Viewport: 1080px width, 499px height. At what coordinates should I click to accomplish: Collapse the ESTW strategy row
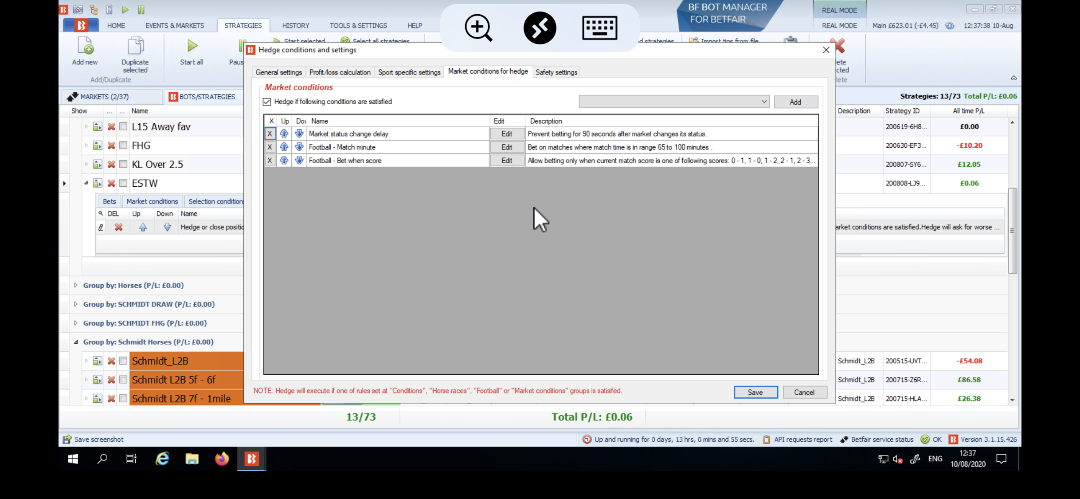pyautogui.click(x=87, y=183)
